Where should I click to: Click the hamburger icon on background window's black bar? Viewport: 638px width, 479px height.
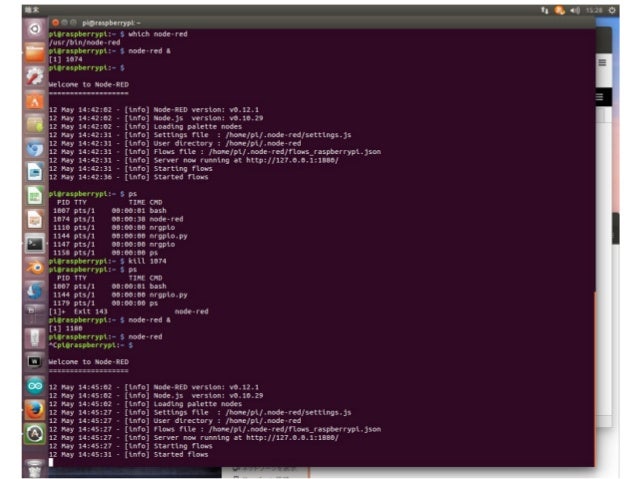(600, 97)
